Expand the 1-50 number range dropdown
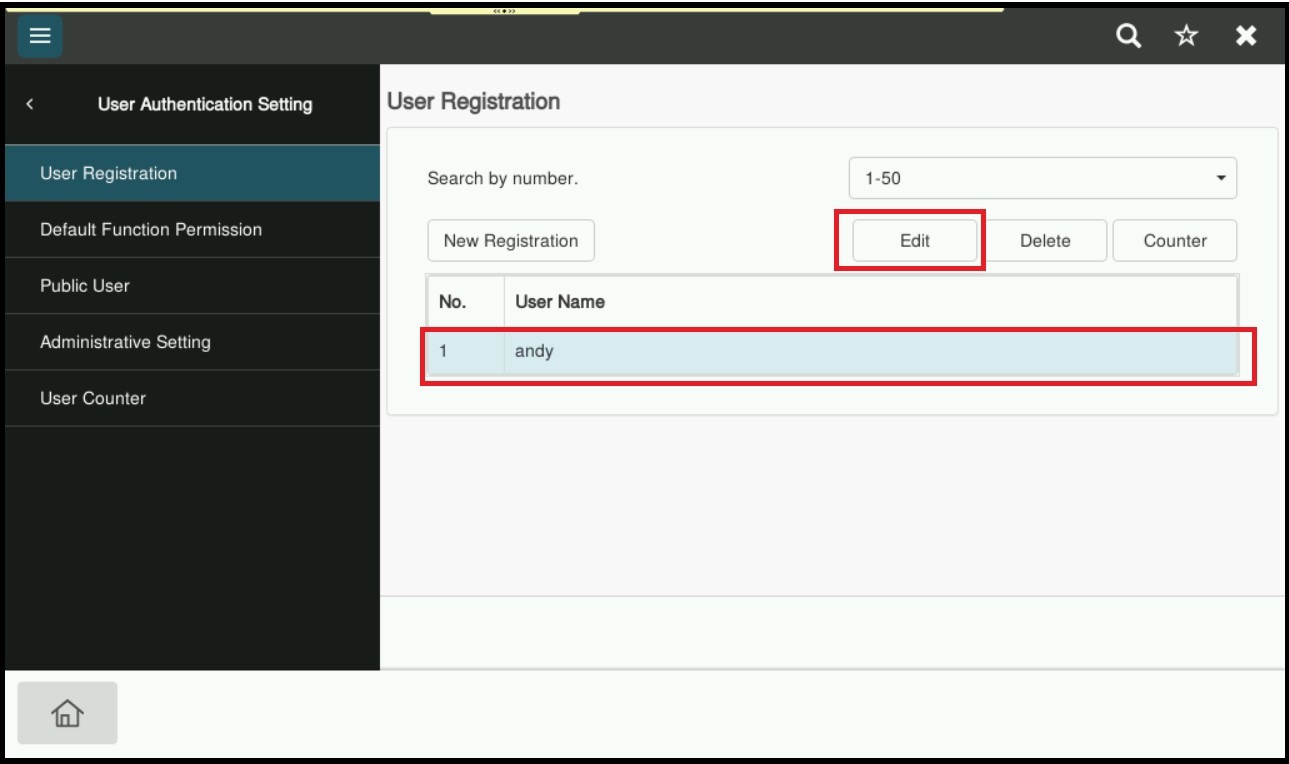Image resolution: width=1289 pixels, height=764 pixels. 1042,179
